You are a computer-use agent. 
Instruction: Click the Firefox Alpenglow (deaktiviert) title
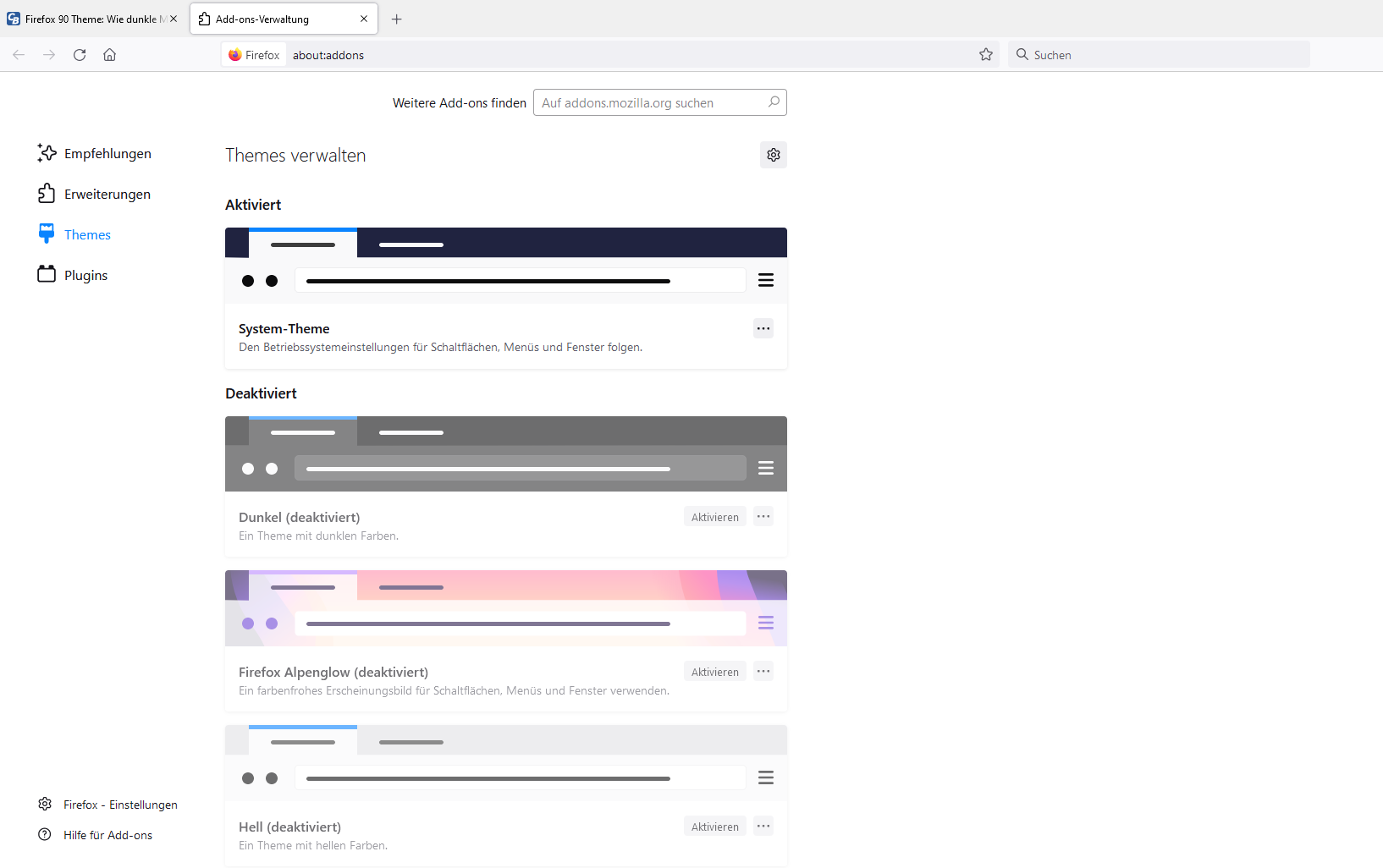(333, 672)
